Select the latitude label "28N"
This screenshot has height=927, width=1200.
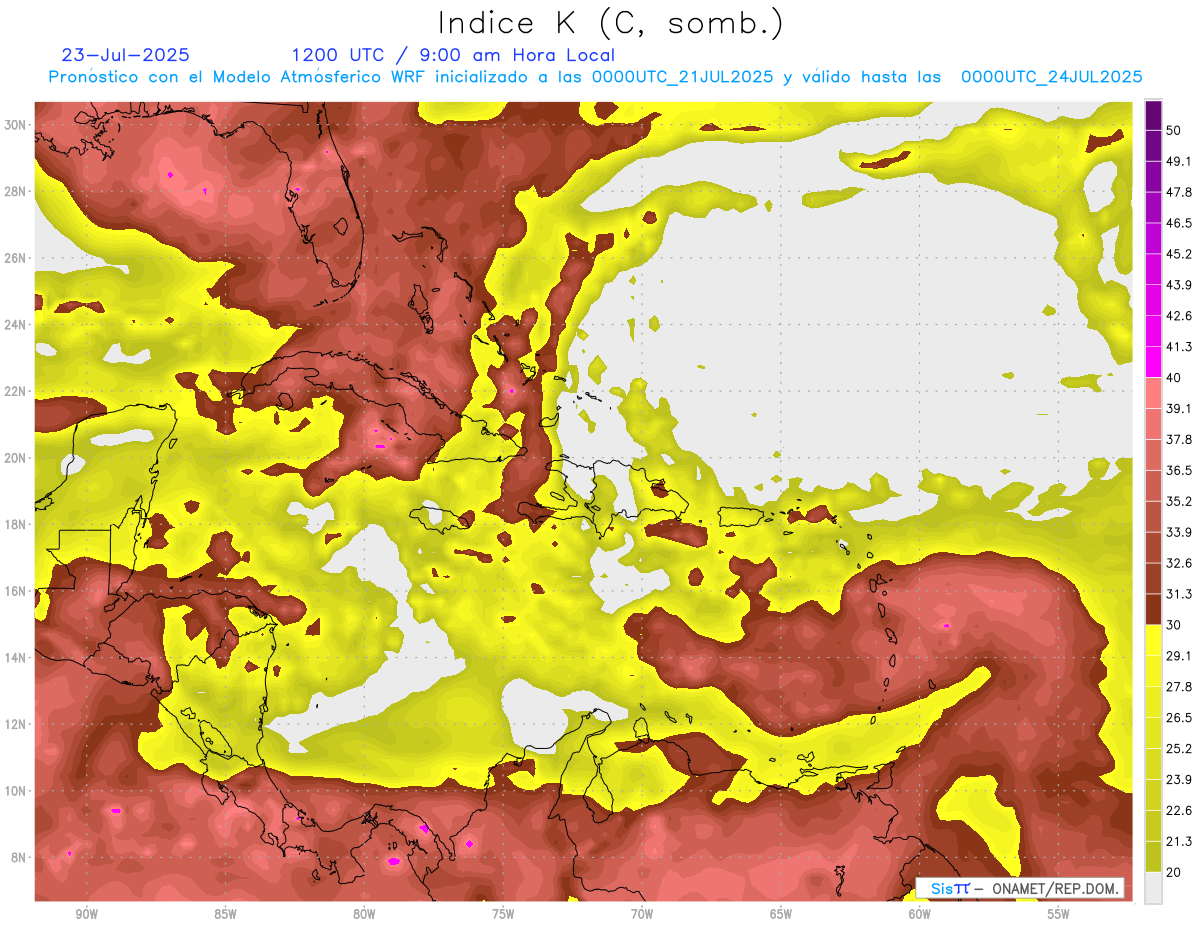click(x=15, y=191)
